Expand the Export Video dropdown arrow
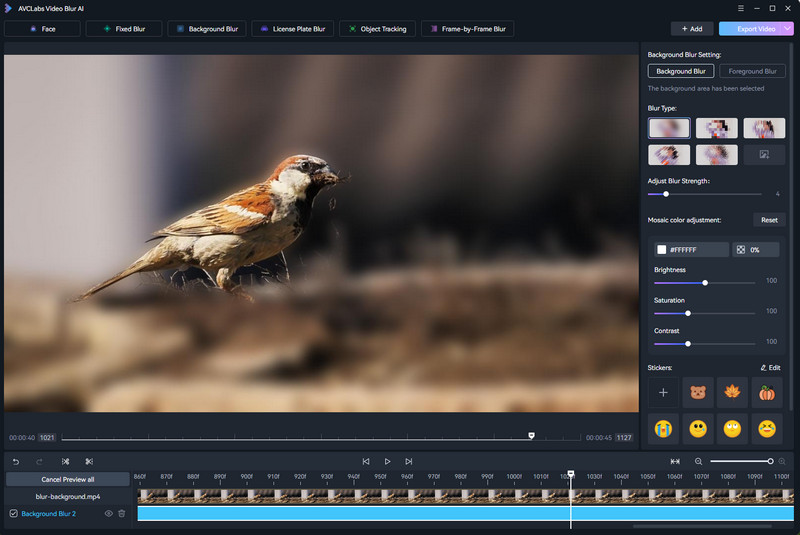 [788, 29]
